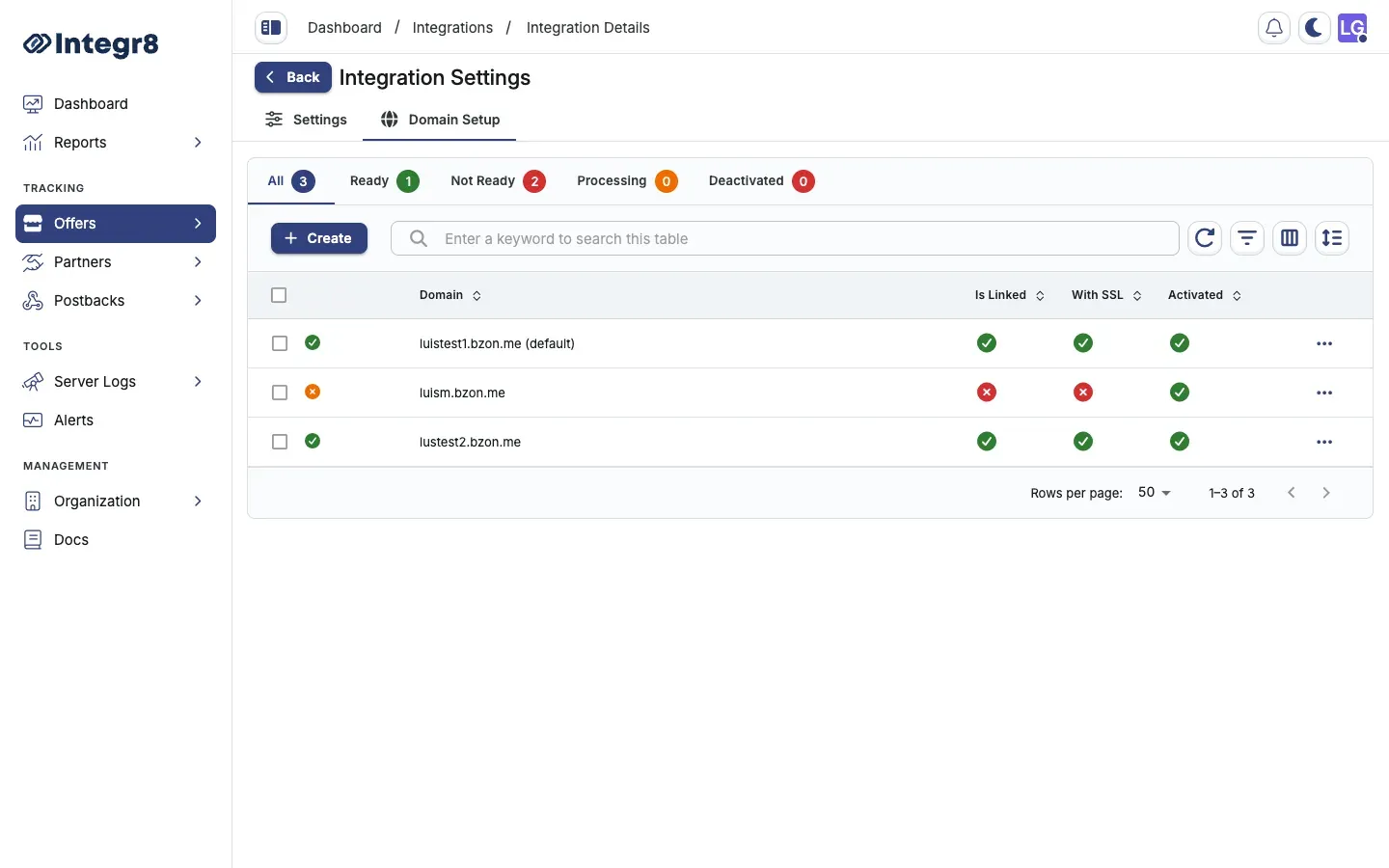Go to the next table page
Screen dimensions: 1389x868
click(x=1326, y=493)
